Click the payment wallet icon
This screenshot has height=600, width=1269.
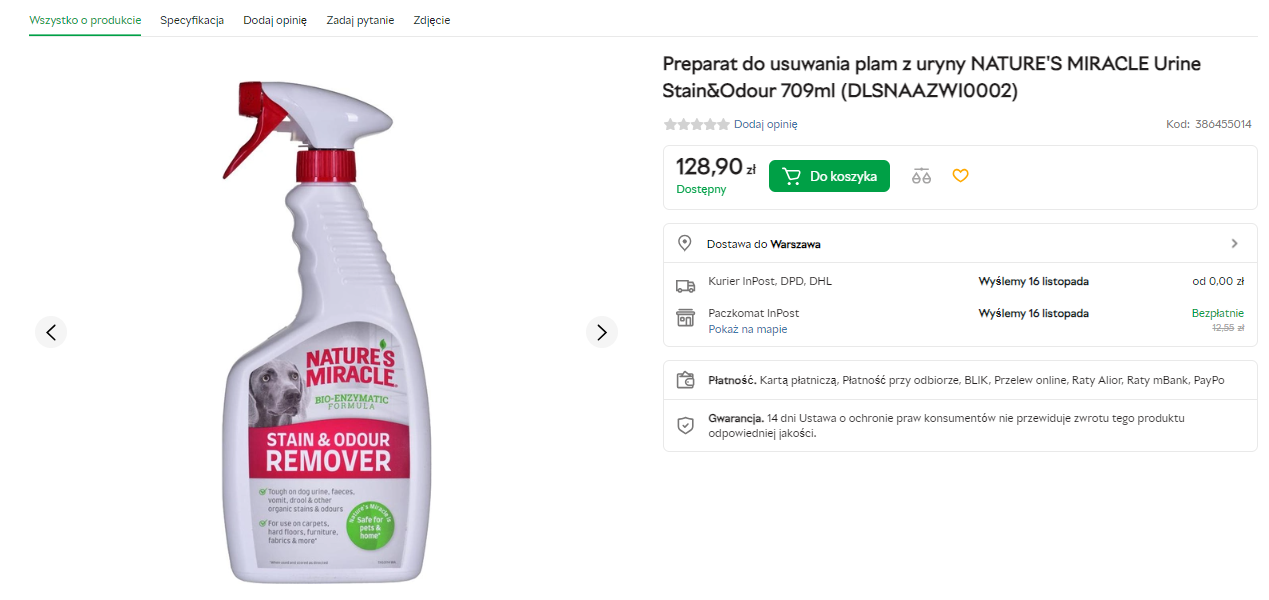tap(685, 380)
